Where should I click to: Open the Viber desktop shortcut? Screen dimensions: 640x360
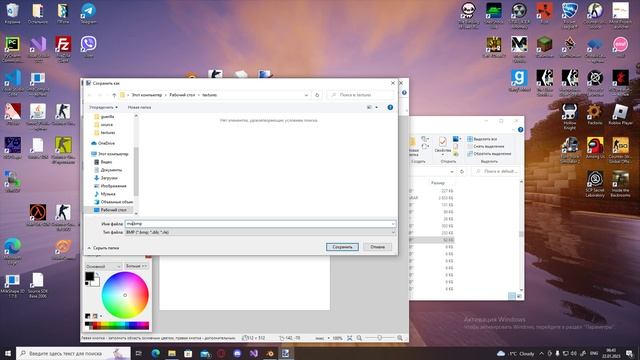coord(88,47)
